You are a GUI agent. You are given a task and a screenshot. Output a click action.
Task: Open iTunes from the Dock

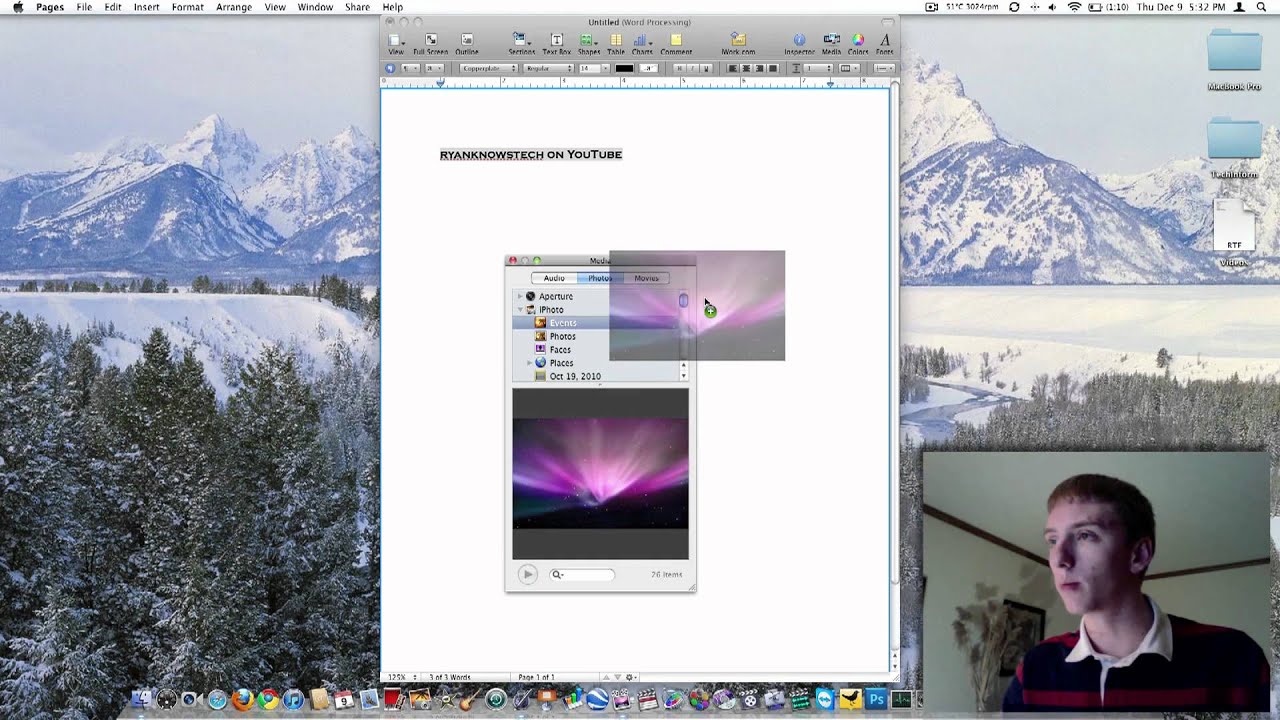click(x=293, y=700)
